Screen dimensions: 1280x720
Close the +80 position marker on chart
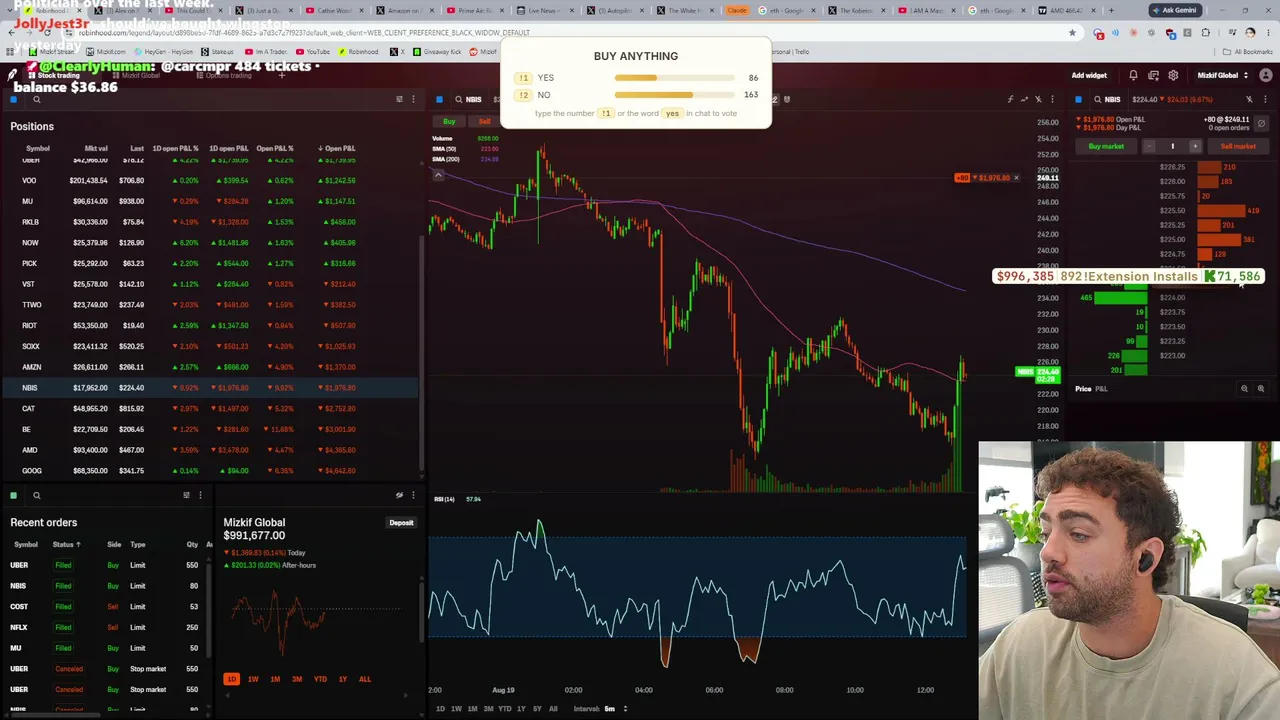(x=1016, y=178)
